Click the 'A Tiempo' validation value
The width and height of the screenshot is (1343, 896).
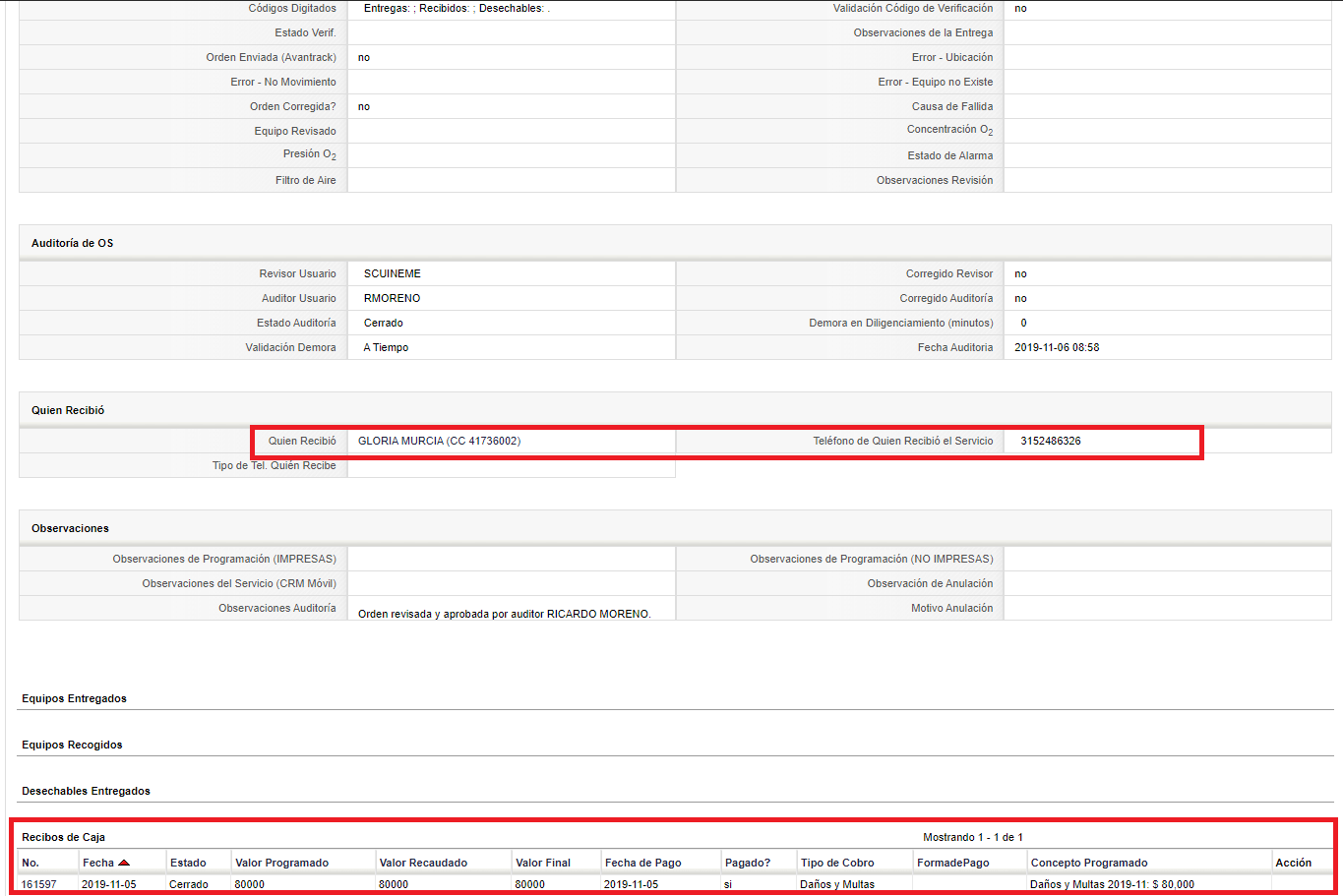coord(386,347)
